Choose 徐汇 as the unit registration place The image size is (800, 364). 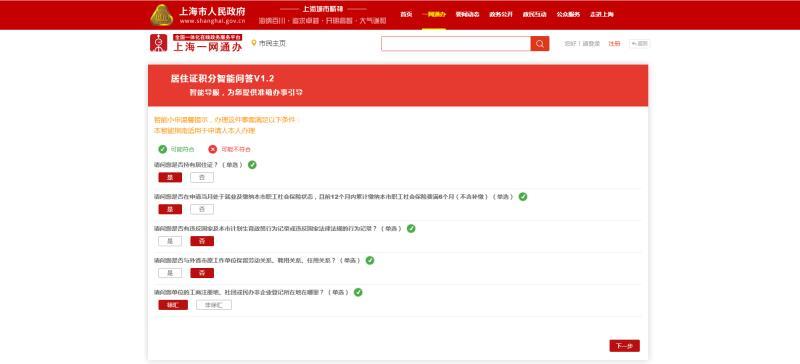click(173, 305)
